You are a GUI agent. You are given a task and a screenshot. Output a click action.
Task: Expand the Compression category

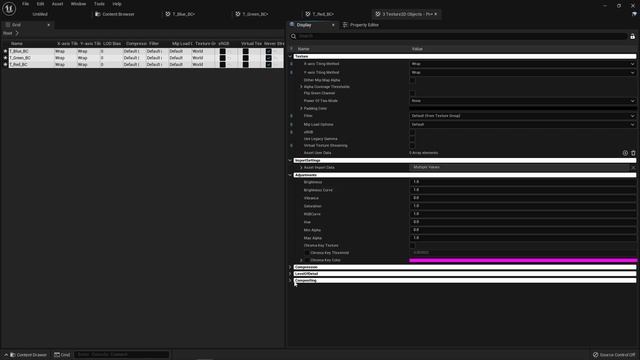(290, 267)
